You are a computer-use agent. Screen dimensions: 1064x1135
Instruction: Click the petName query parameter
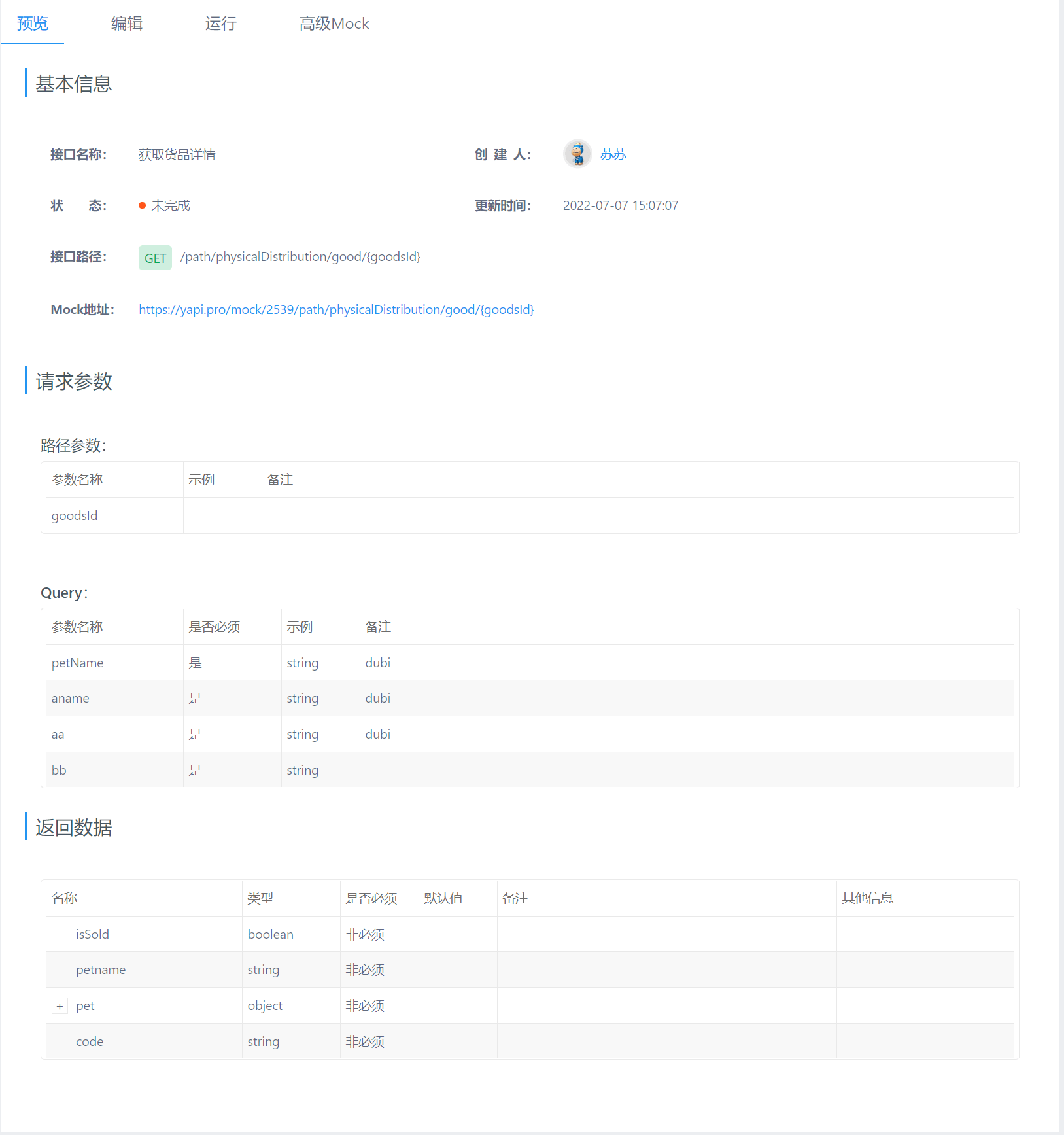(x=77, y=663)
